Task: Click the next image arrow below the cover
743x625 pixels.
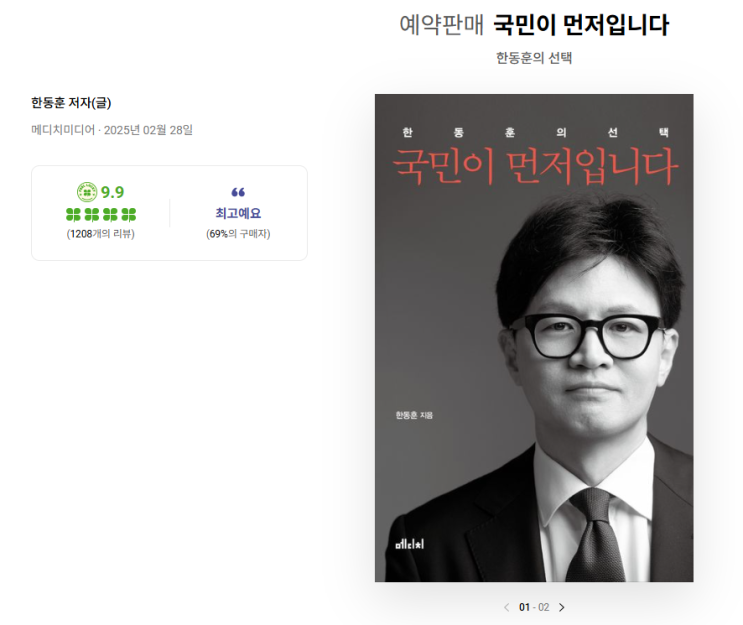Action: tap(562, 607)
